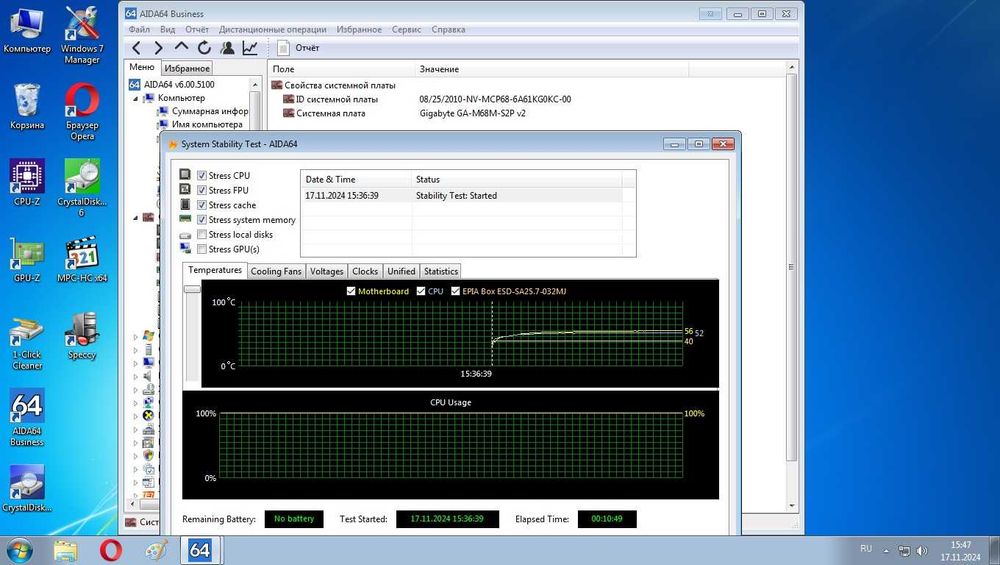Switch to Statistics tab
Image resolution: width=1000 pixels, height=565 pixels.
click(441, 271)
